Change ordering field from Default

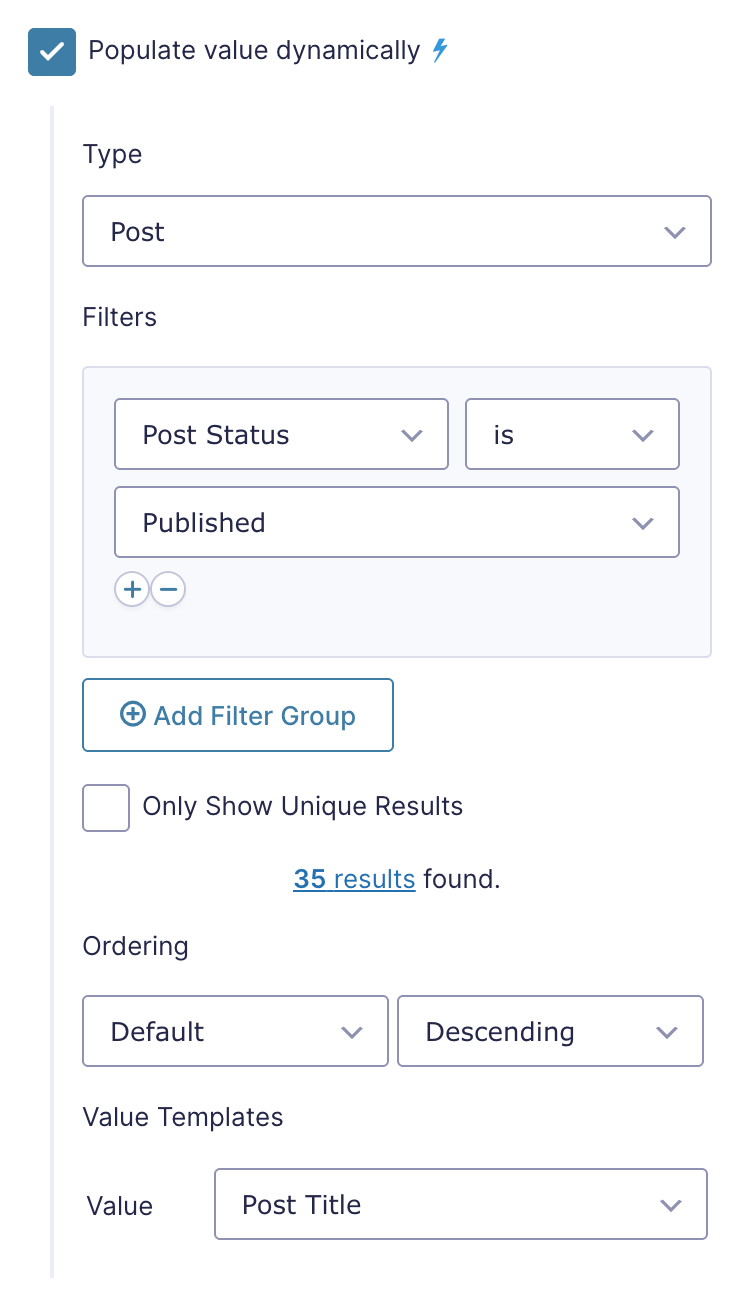pos(235,1031)
